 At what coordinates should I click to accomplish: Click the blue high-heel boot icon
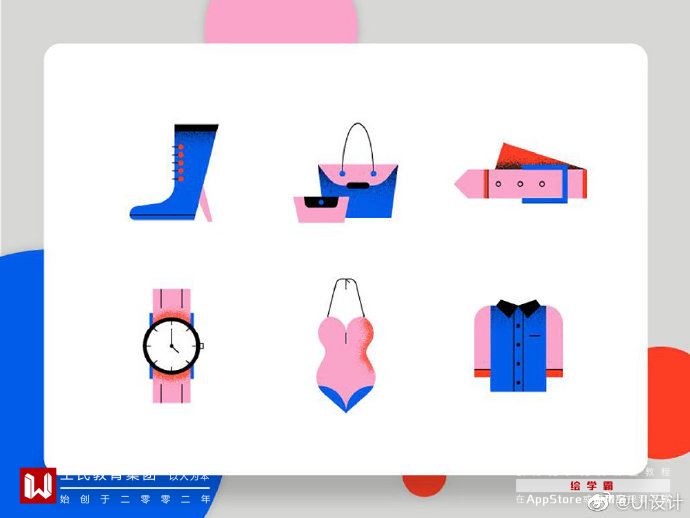coord(174,172)
